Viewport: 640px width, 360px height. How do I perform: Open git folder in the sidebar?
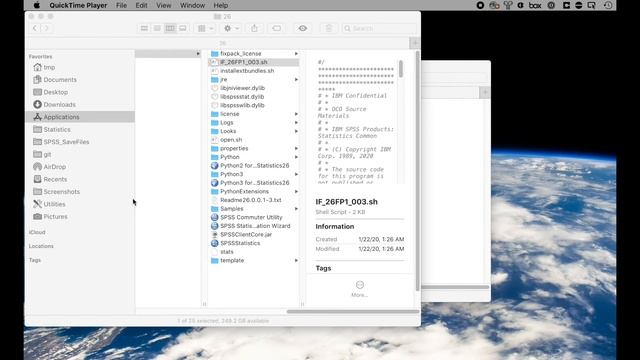tap(47, 154)
